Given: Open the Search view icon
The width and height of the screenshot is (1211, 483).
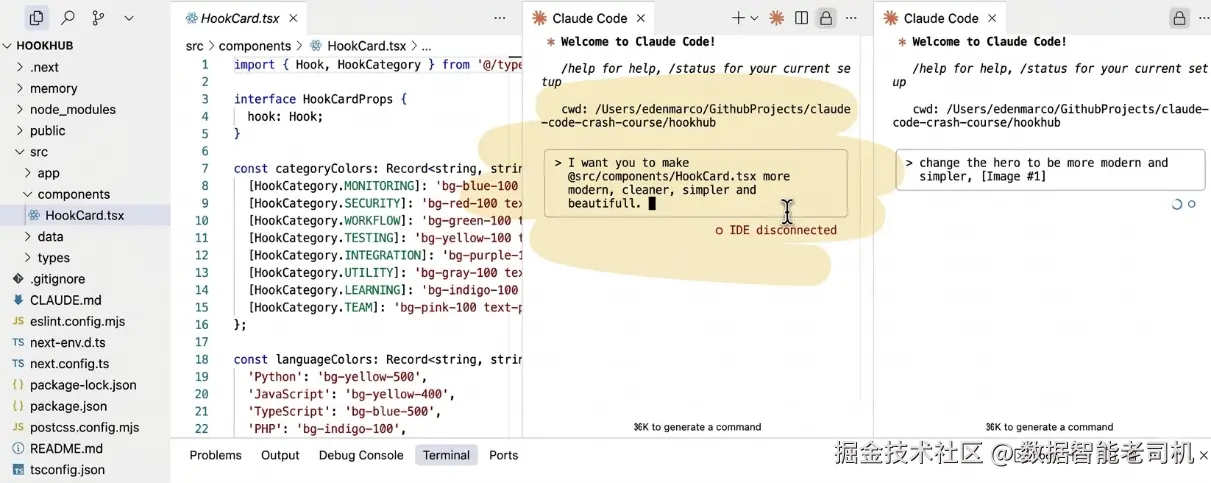Looking at the screenshot, I should [68, 18].
